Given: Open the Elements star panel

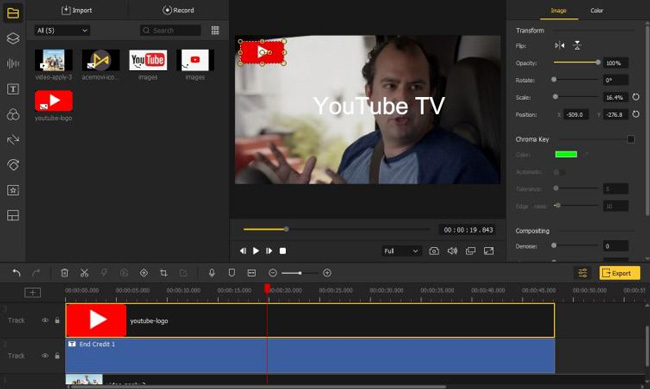Looking at the screenshot, I should coord(13,190).
